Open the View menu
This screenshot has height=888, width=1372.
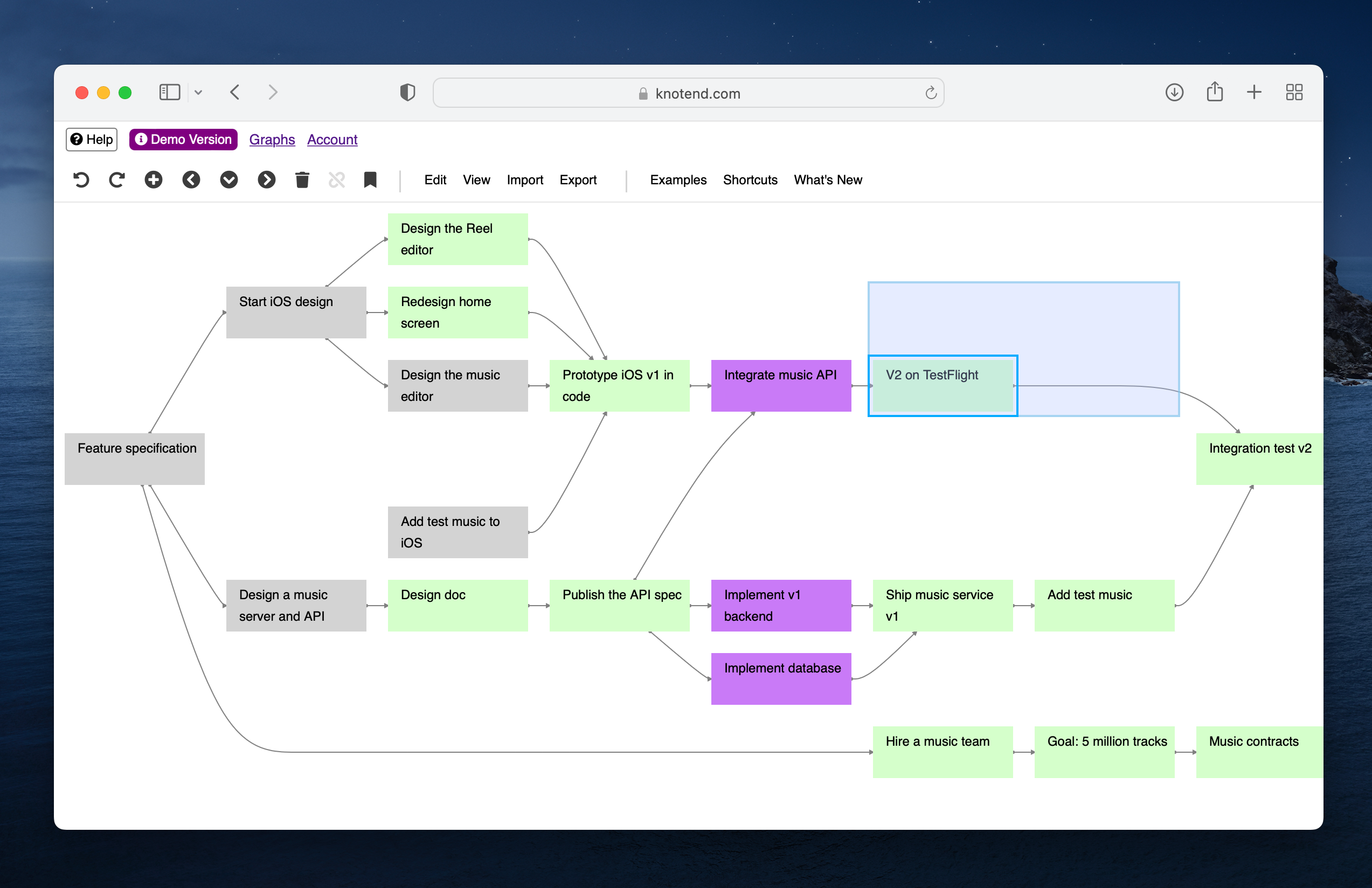point(476,180)
